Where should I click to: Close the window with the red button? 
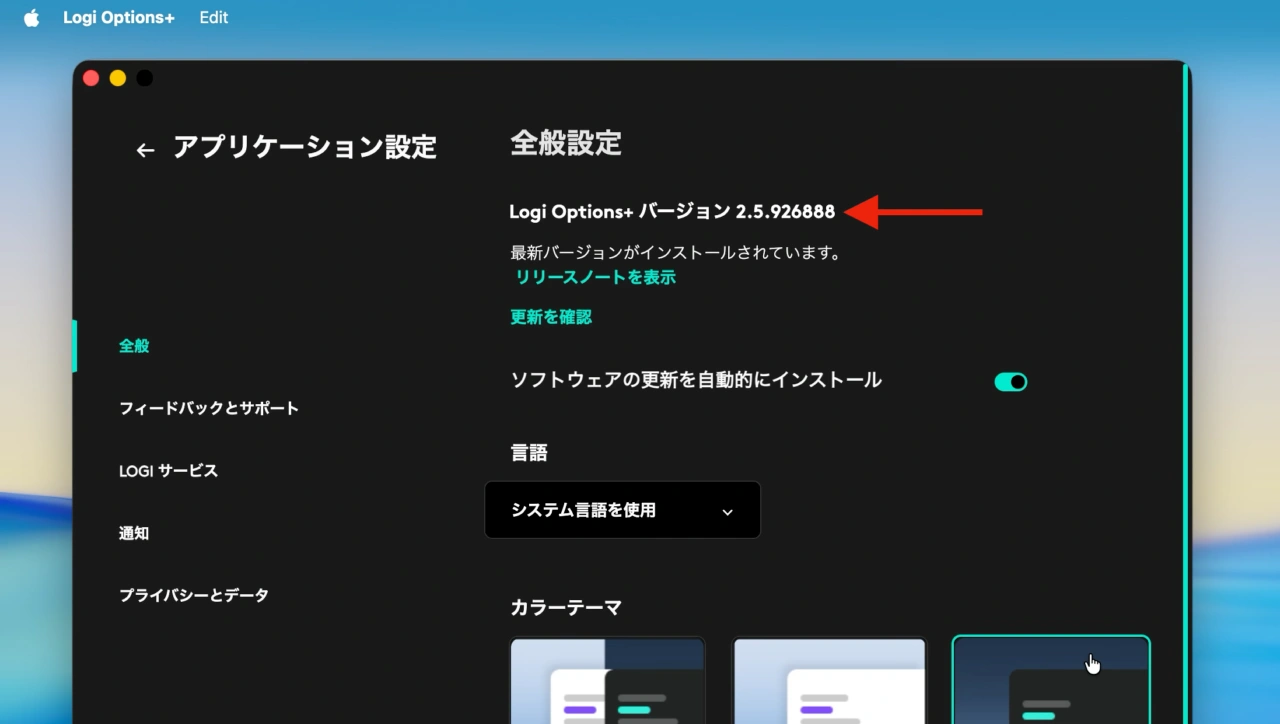pos(91,78)
